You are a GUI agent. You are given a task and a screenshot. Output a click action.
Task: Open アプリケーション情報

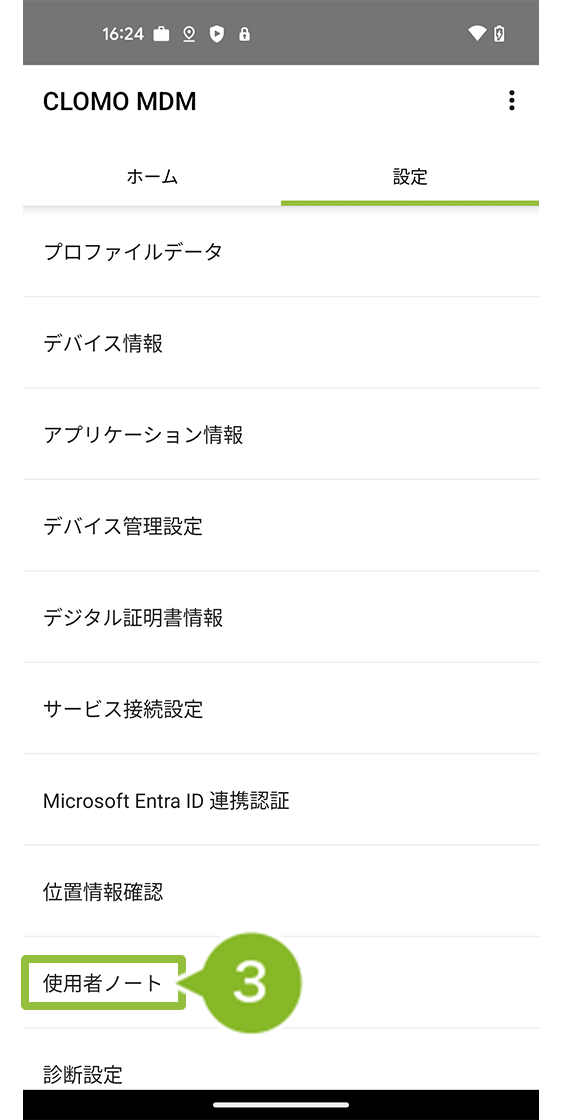point(281,434)
